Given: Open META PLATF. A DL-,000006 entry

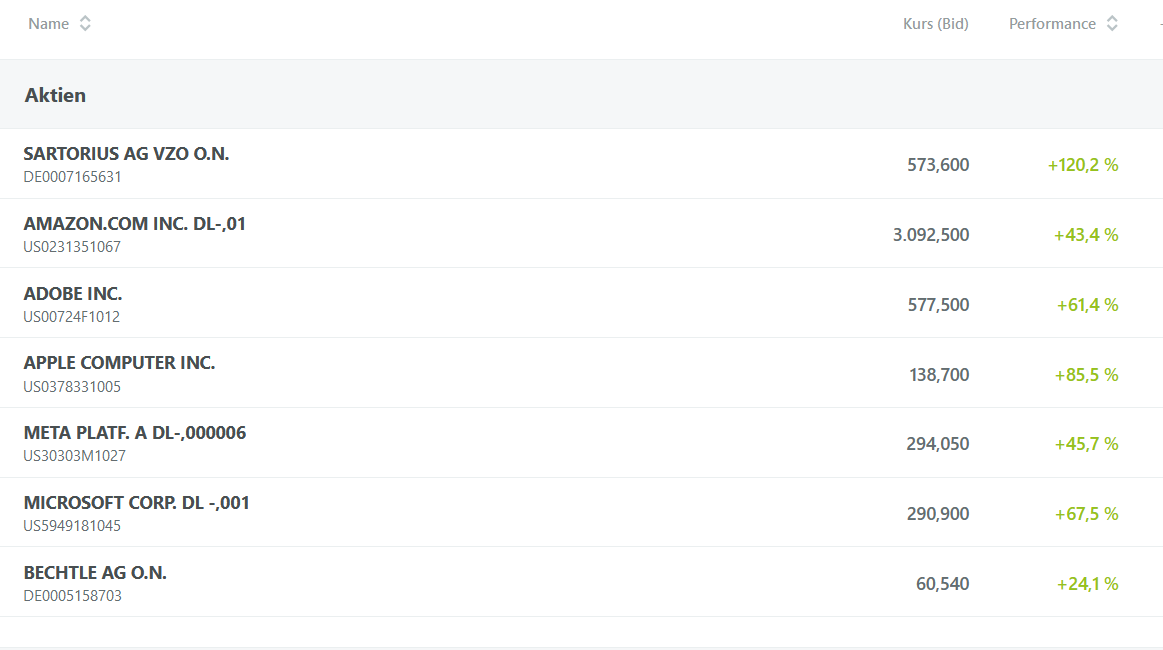Looking at the screenshot, I should [135, 433].
